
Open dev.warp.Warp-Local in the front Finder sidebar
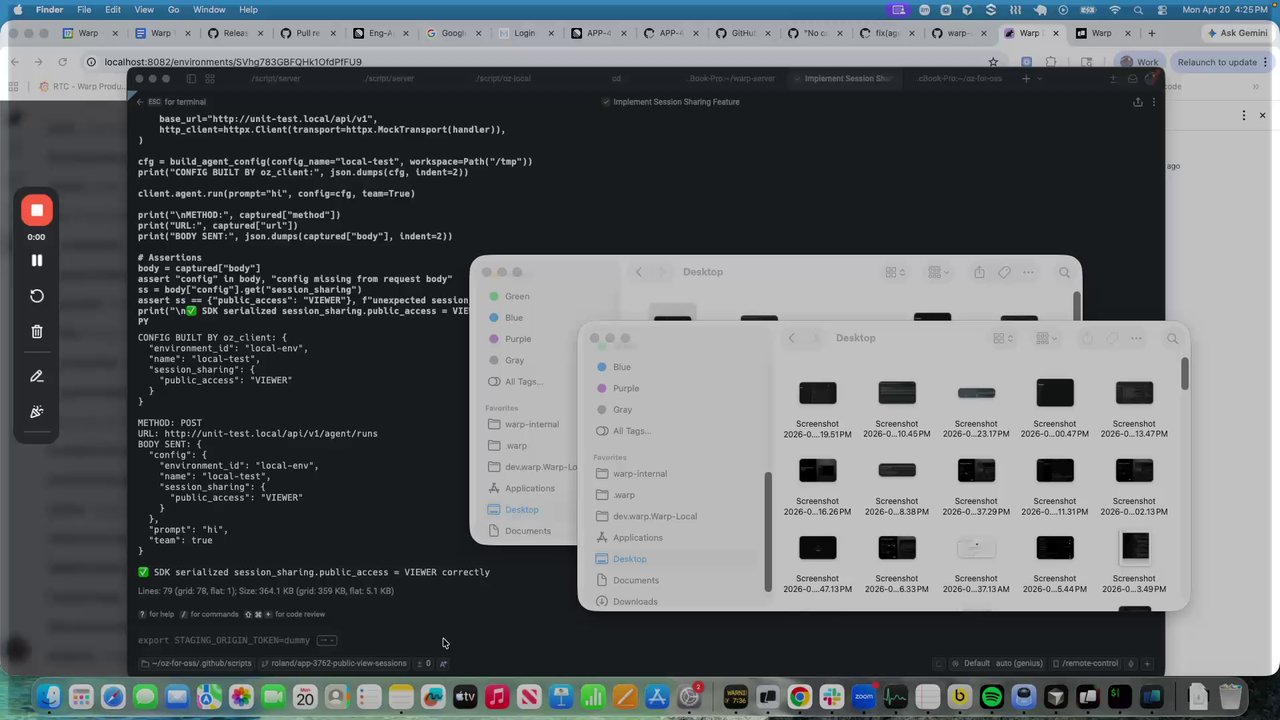coord(654,516)
